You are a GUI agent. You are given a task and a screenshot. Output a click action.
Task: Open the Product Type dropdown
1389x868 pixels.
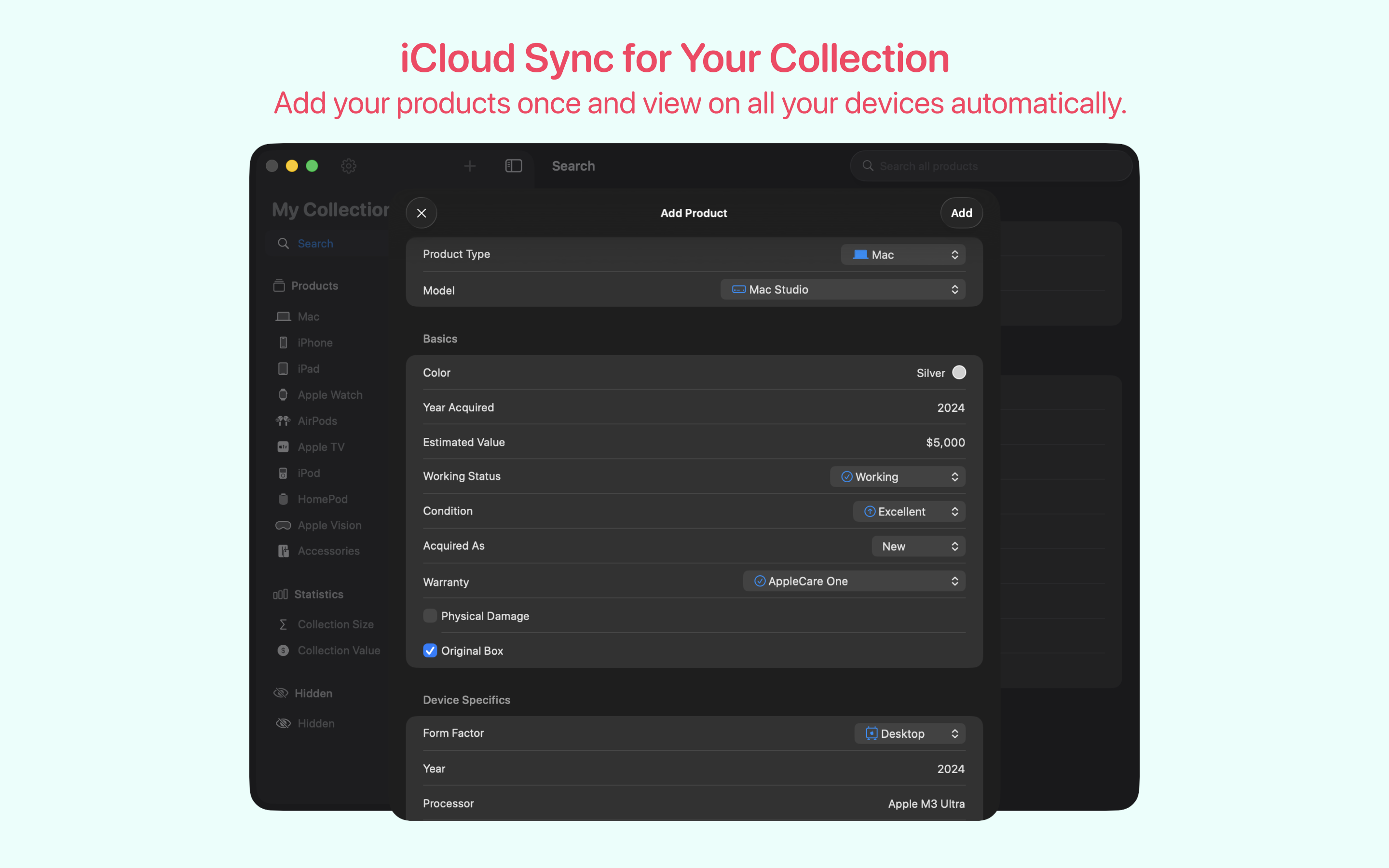click(903, 254)
